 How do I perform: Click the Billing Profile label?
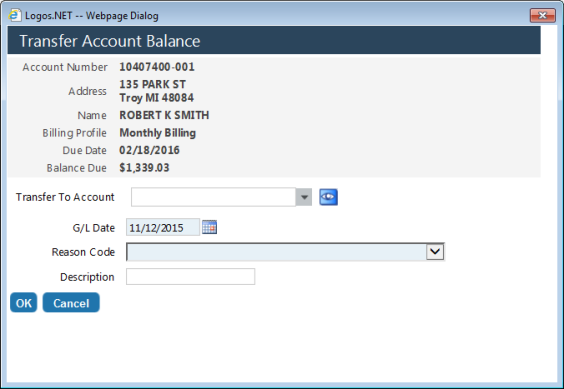coord(74,133)
